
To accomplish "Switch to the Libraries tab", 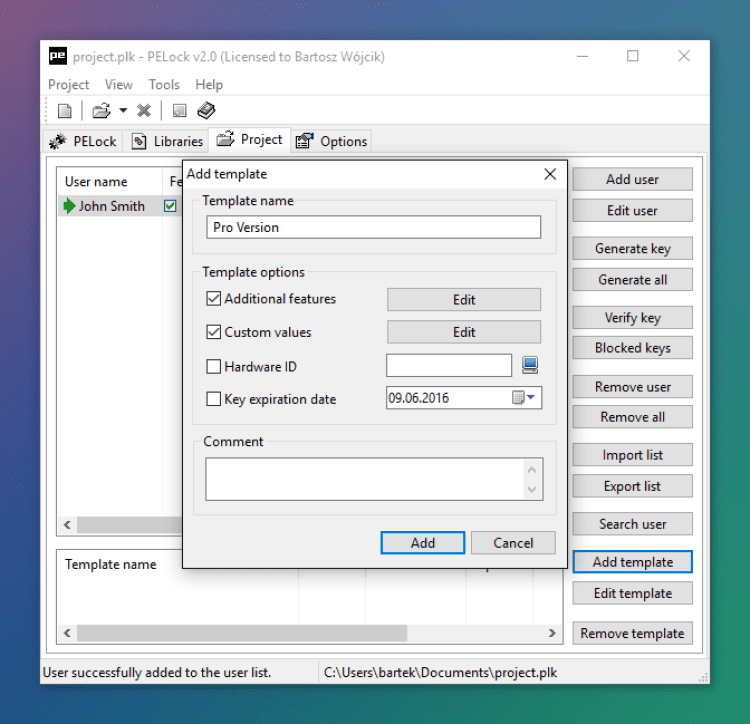I will pyautogui.click(x=167, y=142).
